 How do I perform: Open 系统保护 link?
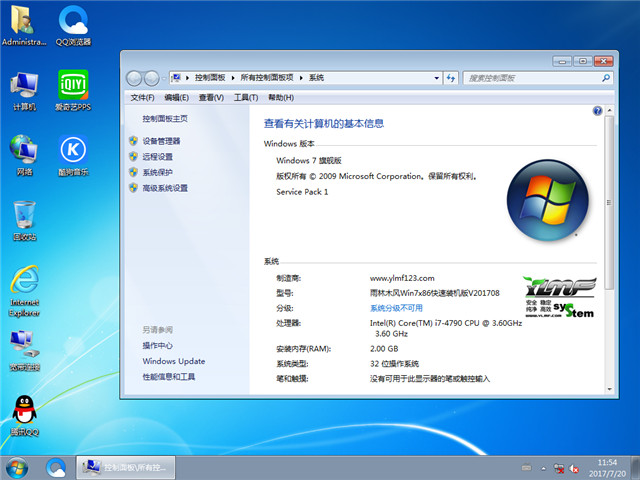(x=158, y=172)
